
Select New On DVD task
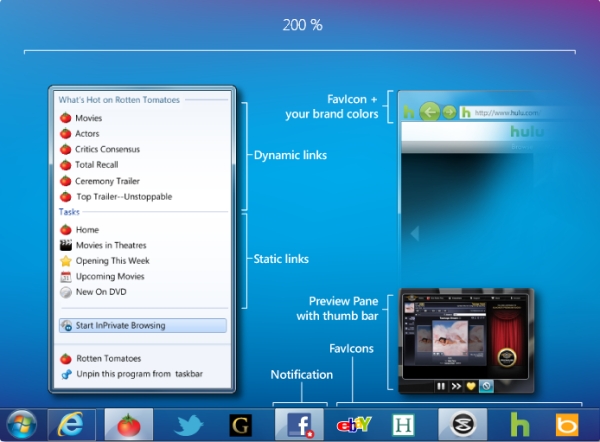pos(101,292)
